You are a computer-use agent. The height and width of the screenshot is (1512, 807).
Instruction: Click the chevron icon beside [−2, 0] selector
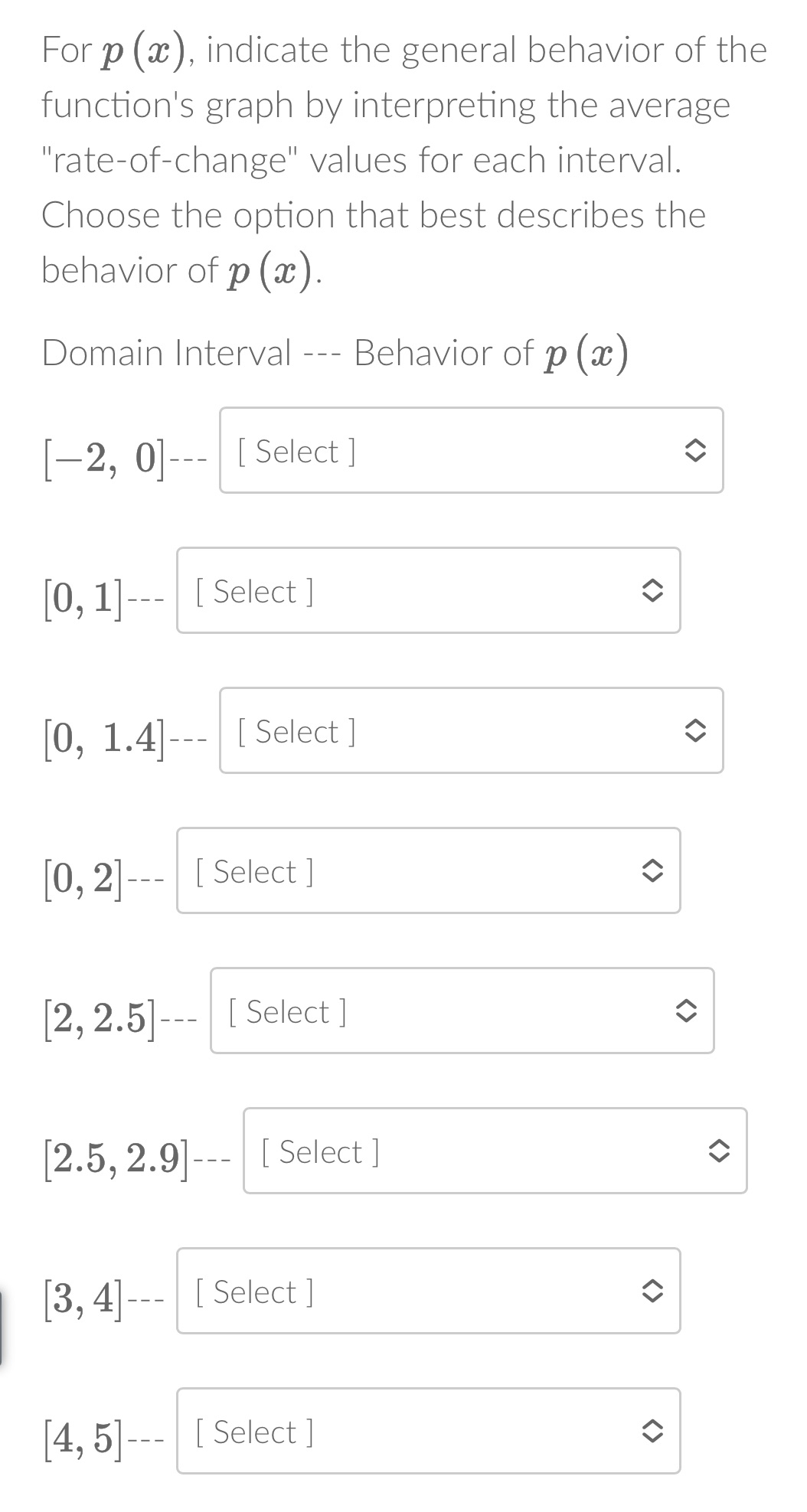click(694, 451)
